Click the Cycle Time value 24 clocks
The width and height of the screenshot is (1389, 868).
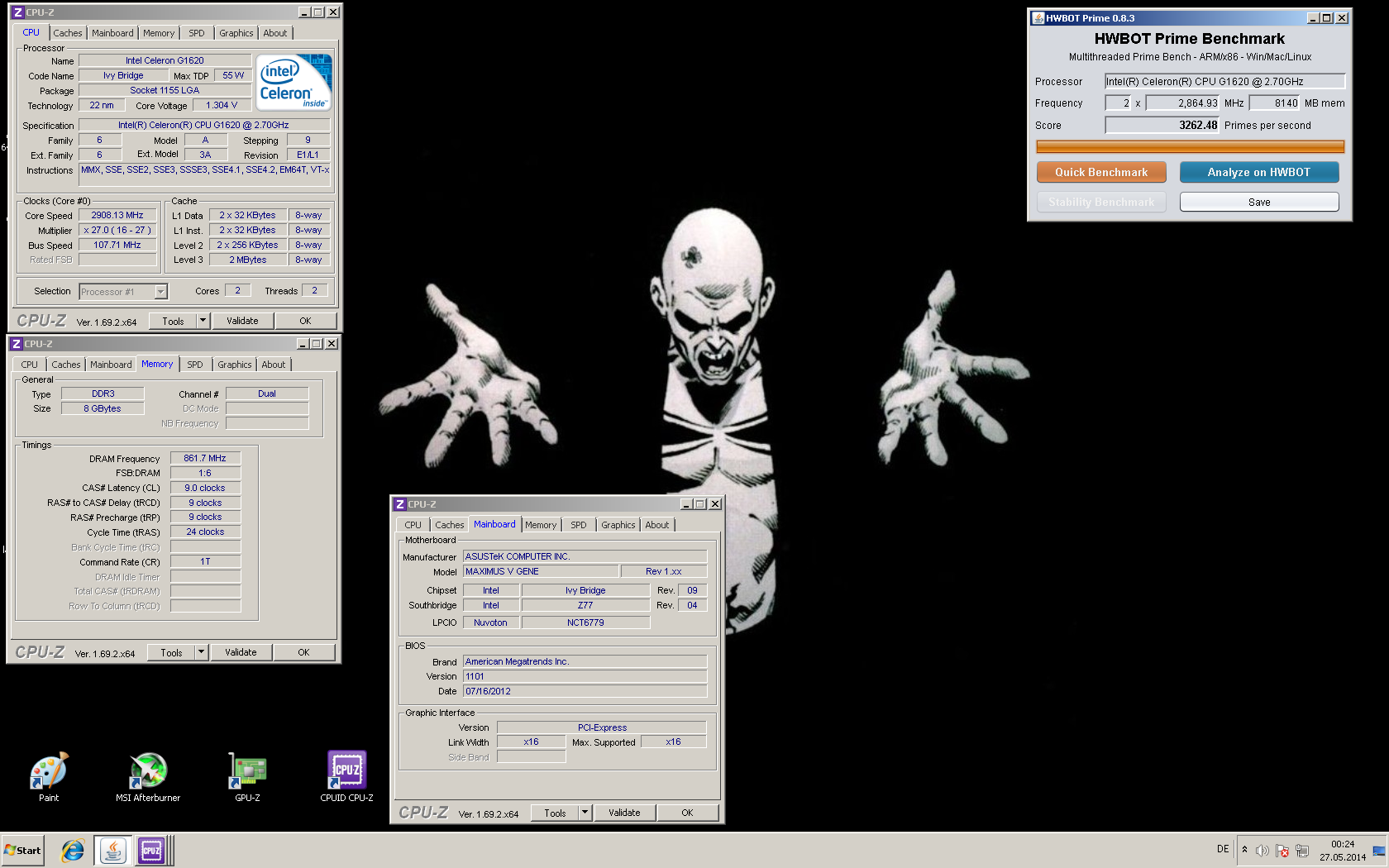pos(205,532)
